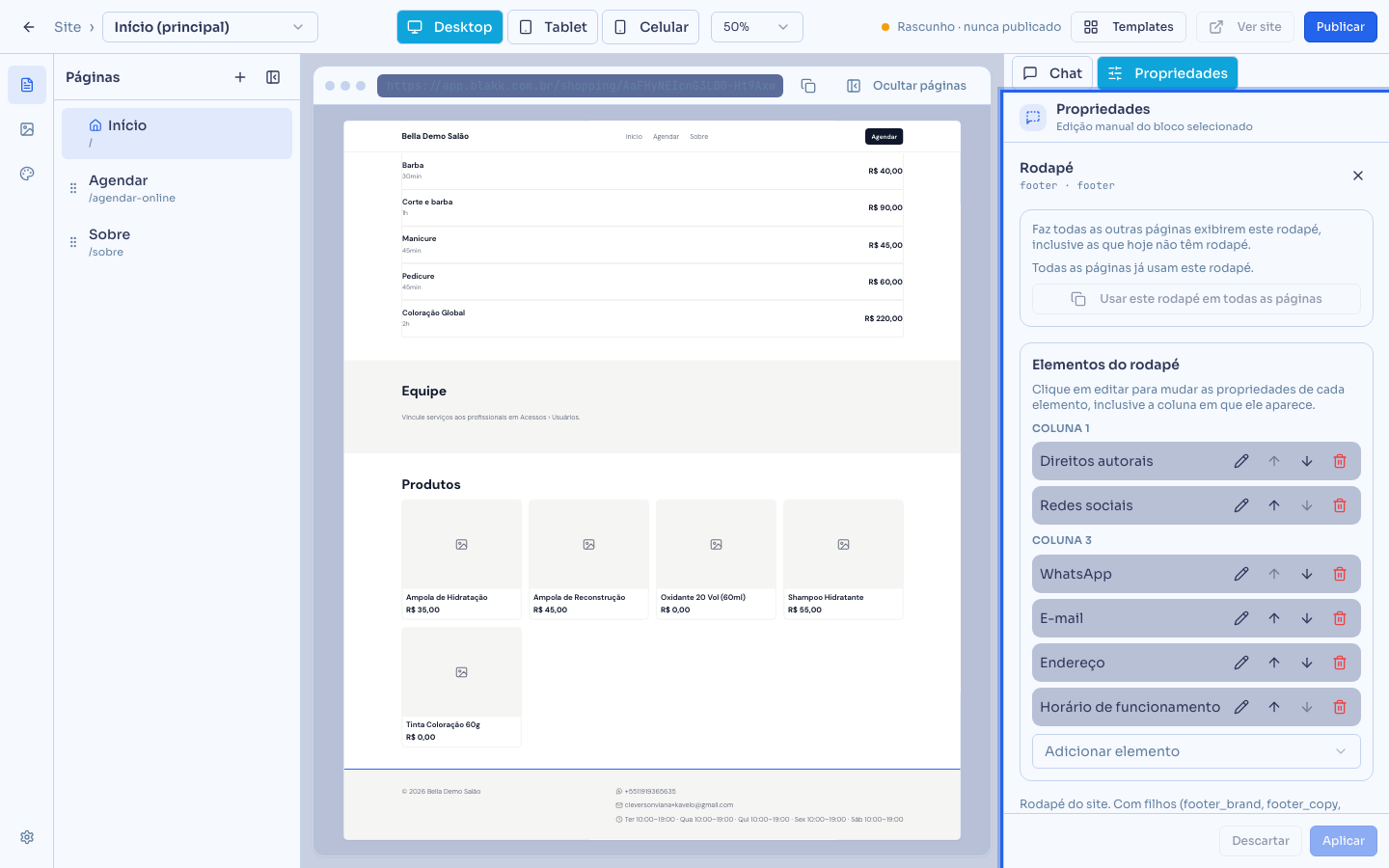
Task: Open settings gear in left sidebar
Action: (x=27, y=837)
